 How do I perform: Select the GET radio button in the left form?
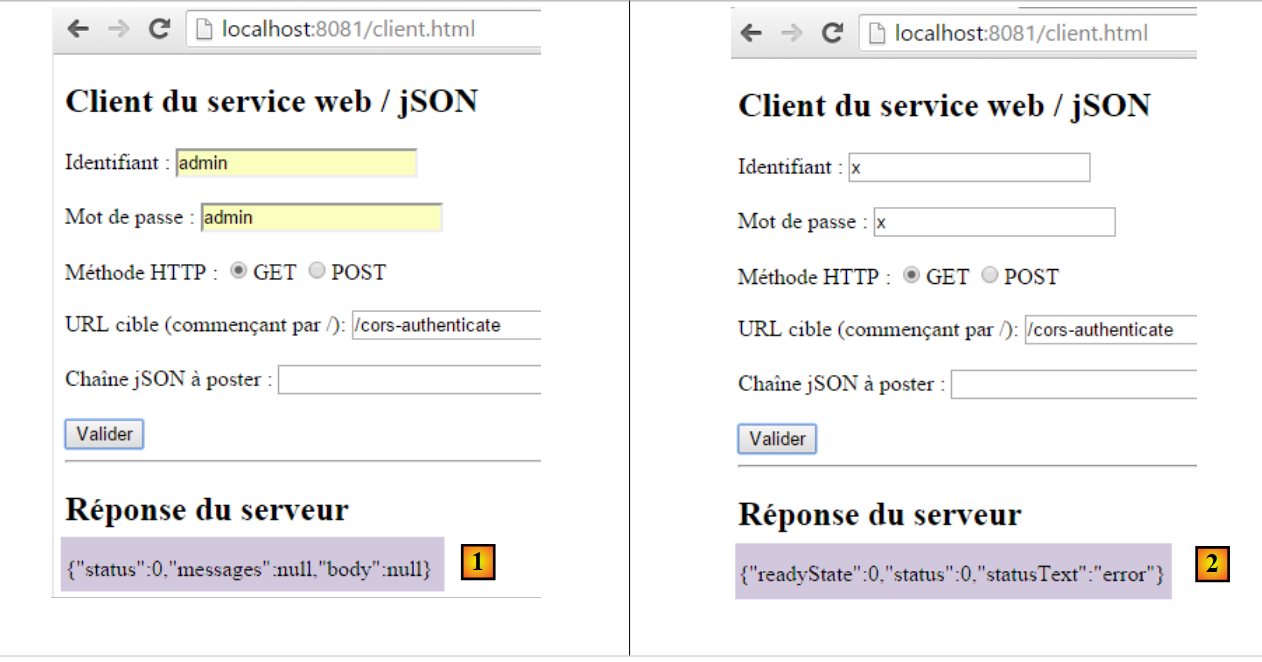tap(238, 272)
